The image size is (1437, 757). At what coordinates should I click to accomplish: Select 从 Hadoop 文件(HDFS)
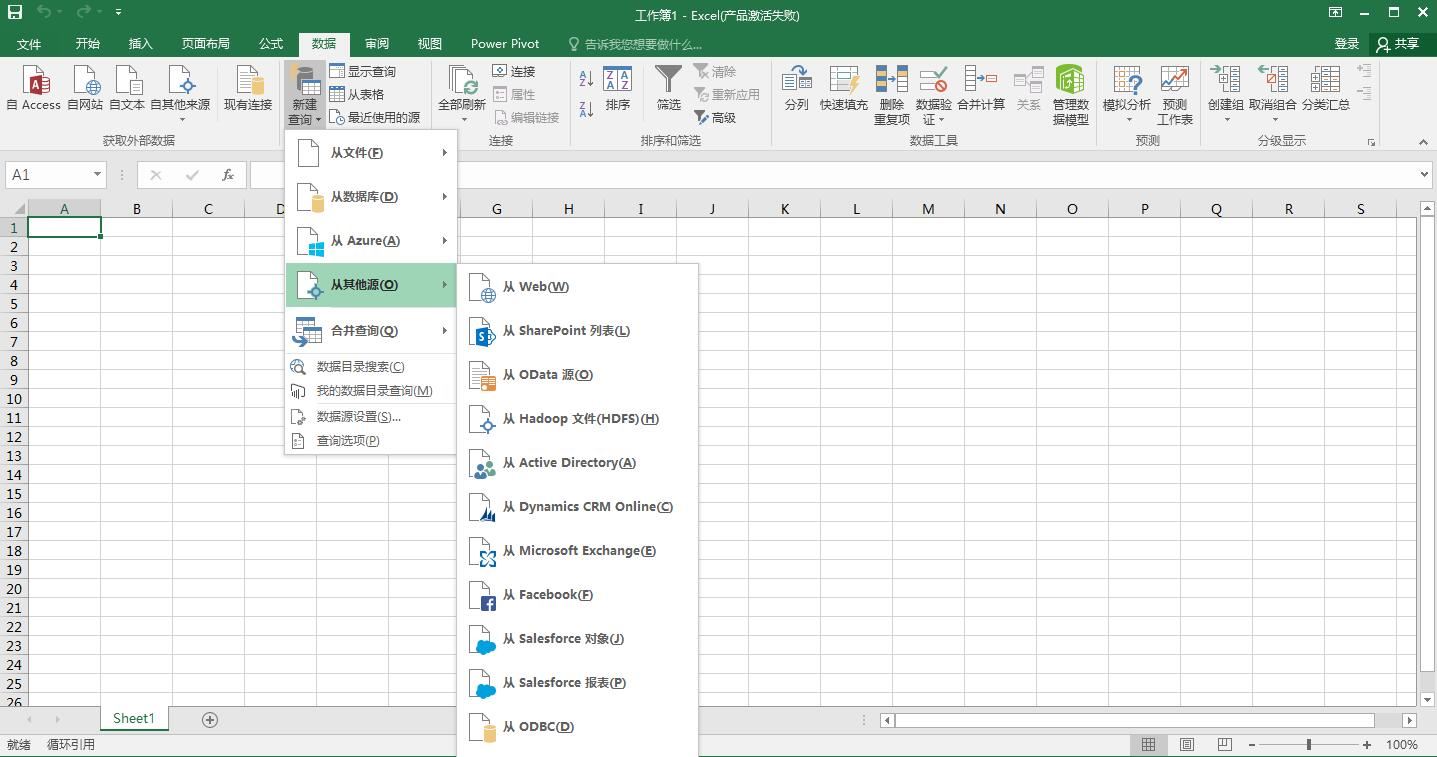[x=577, y=419]
